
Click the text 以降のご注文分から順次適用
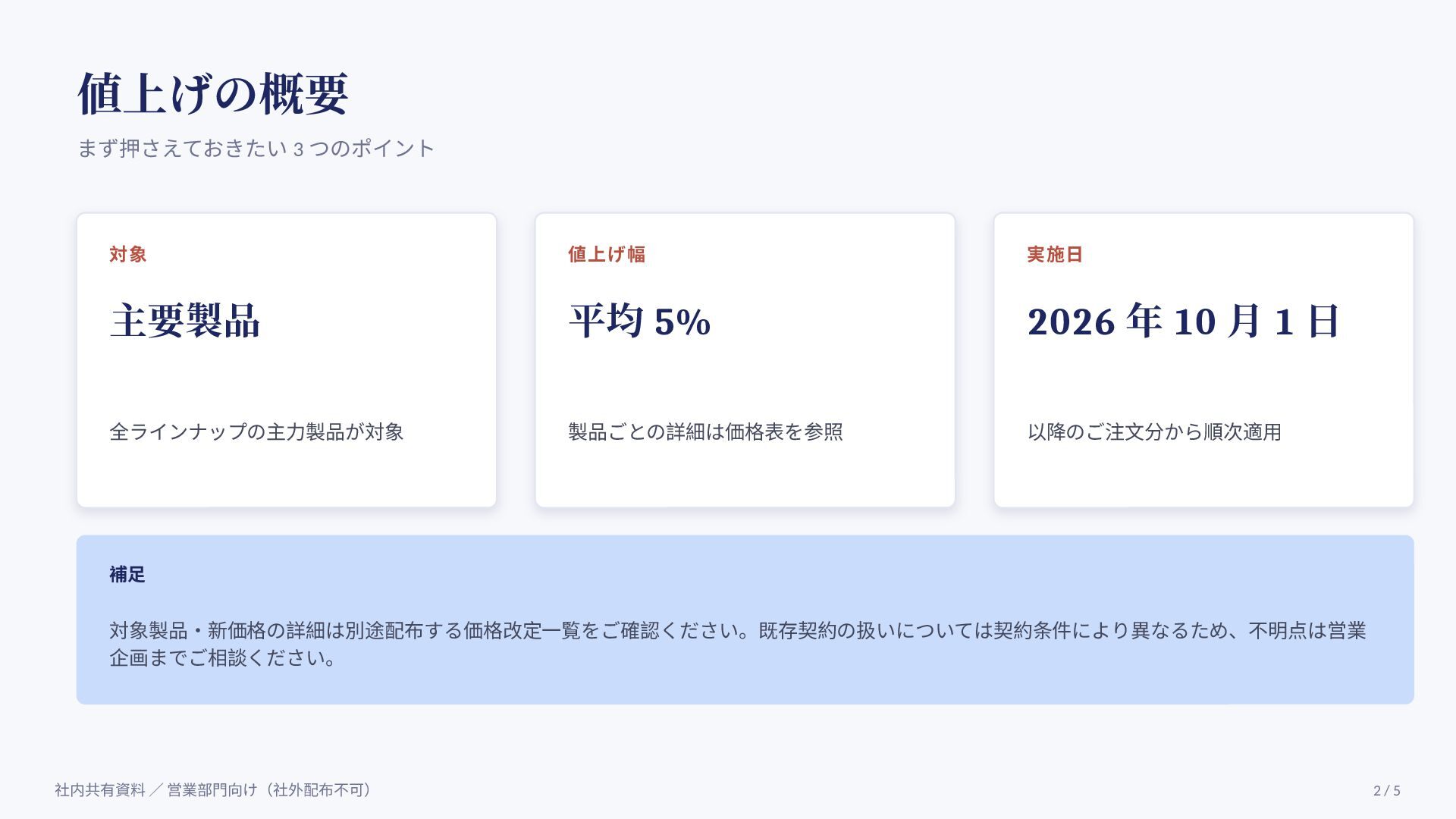point(1154,431)
